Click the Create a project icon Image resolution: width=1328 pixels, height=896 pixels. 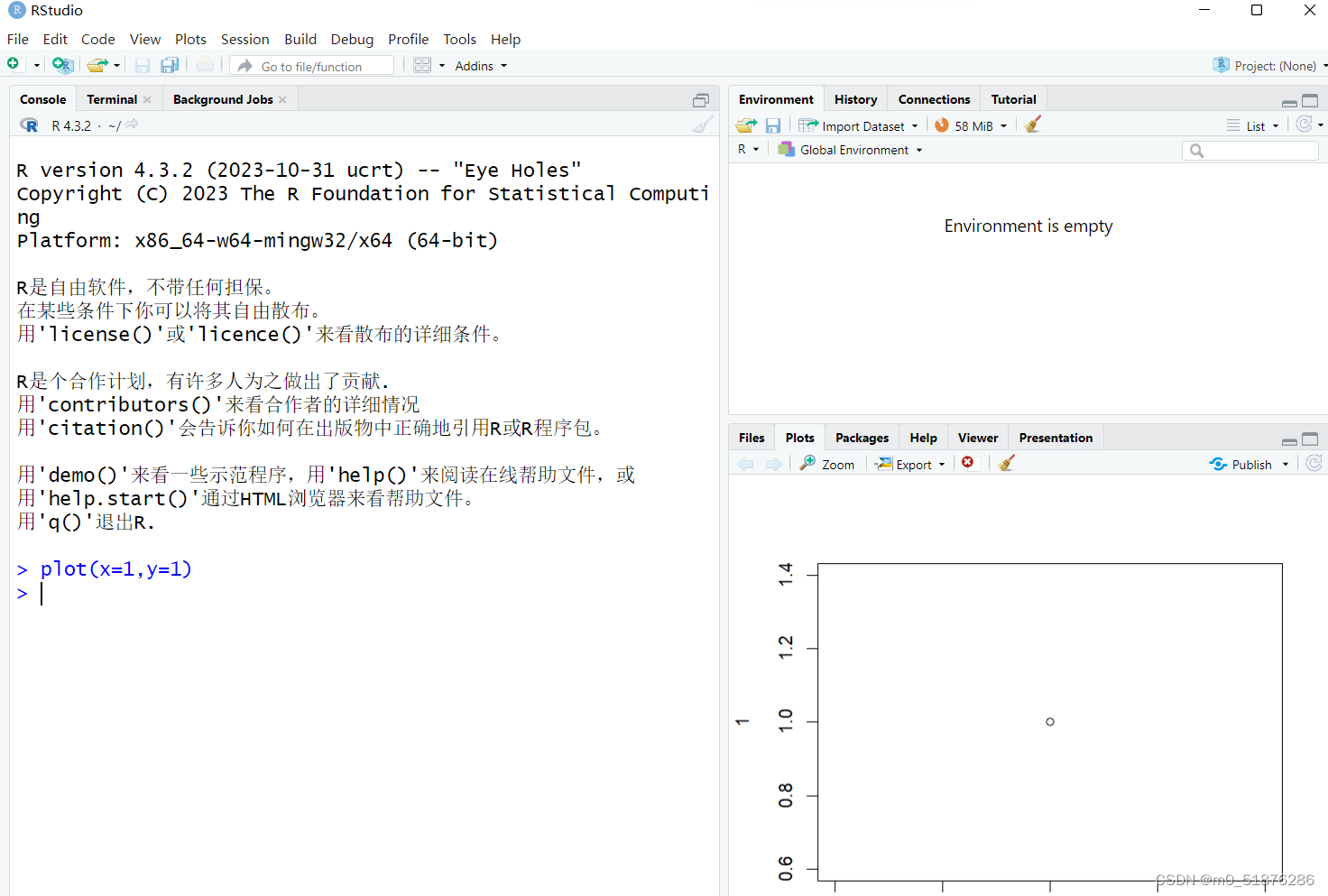[x=62, y=65]
